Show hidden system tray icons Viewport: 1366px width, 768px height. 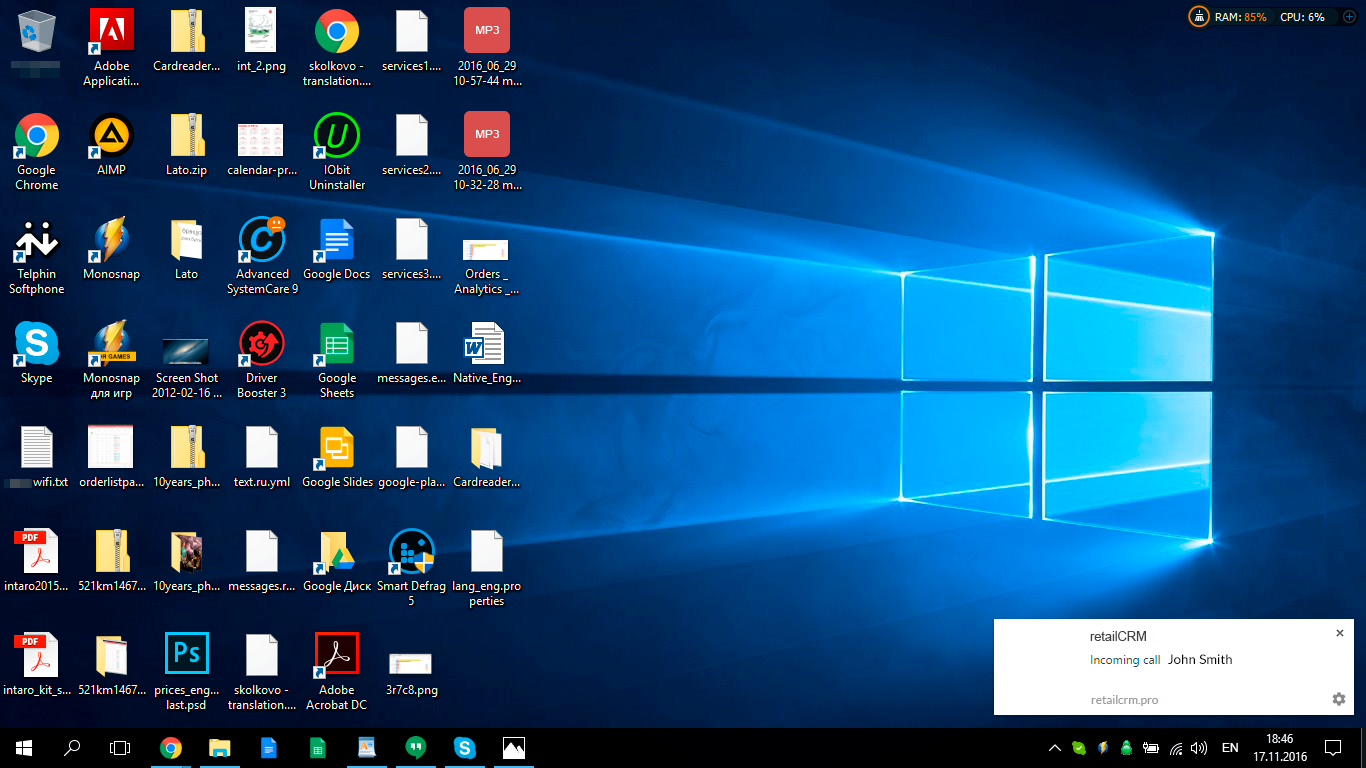tap(1054, 748)
